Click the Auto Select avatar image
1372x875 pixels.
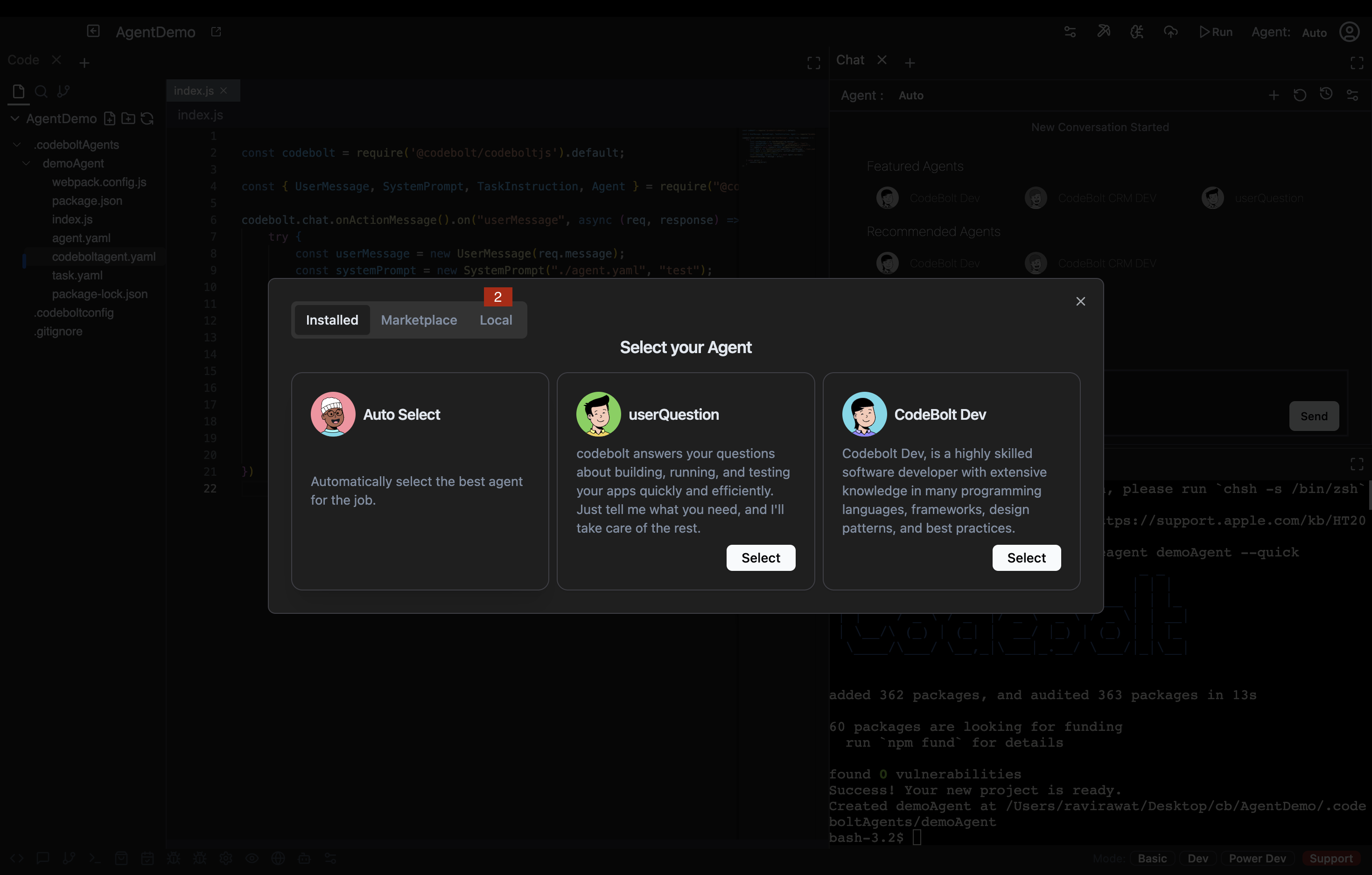[x=333, y=414]
